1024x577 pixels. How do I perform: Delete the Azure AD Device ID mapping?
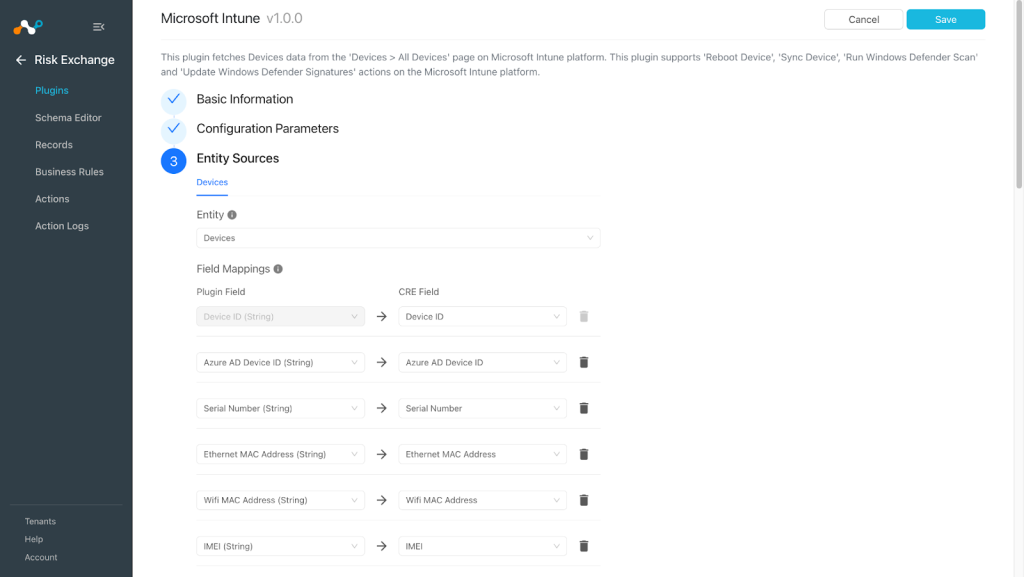[x=584, y=362]
